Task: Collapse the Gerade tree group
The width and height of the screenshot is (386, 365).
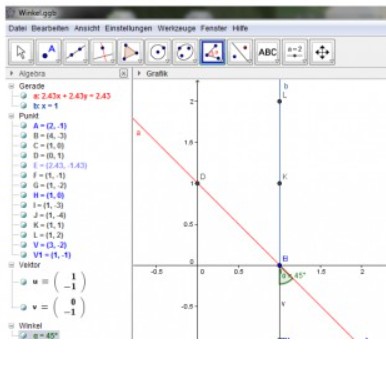Action: pyautogui.click(x=12, y=86)
